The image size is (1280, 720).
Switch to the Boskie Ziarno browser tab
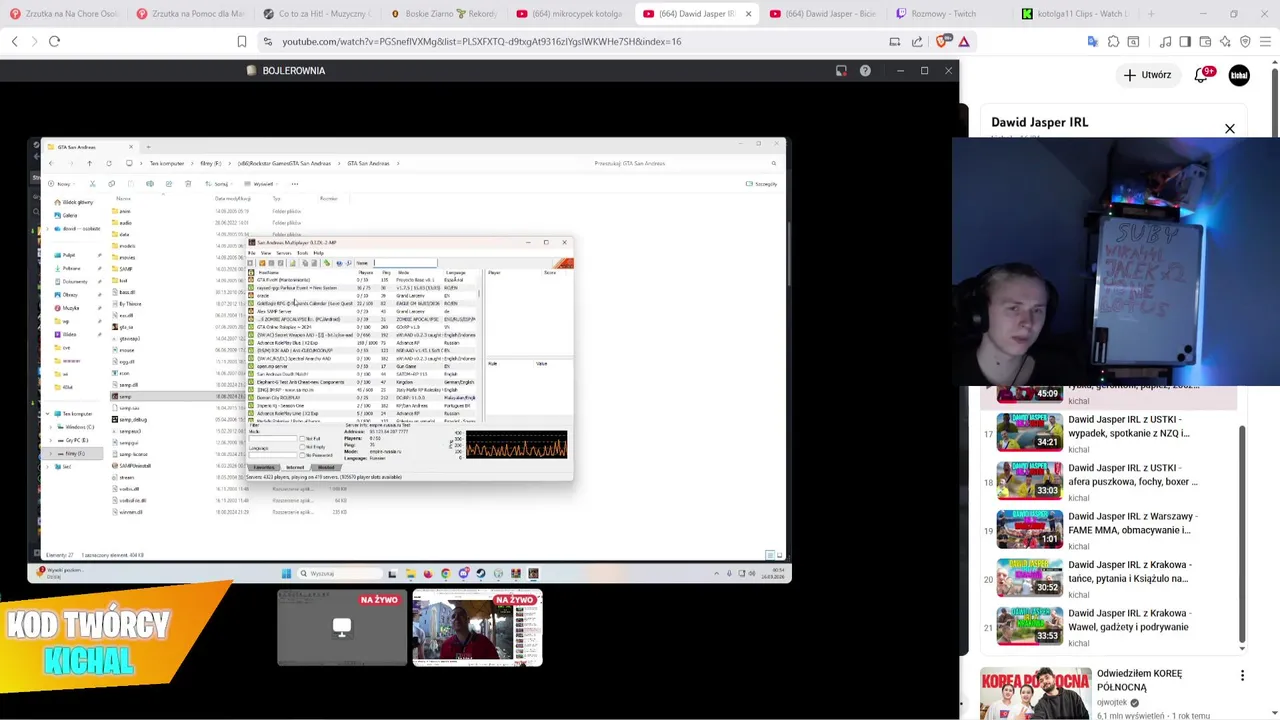point(444,14)
